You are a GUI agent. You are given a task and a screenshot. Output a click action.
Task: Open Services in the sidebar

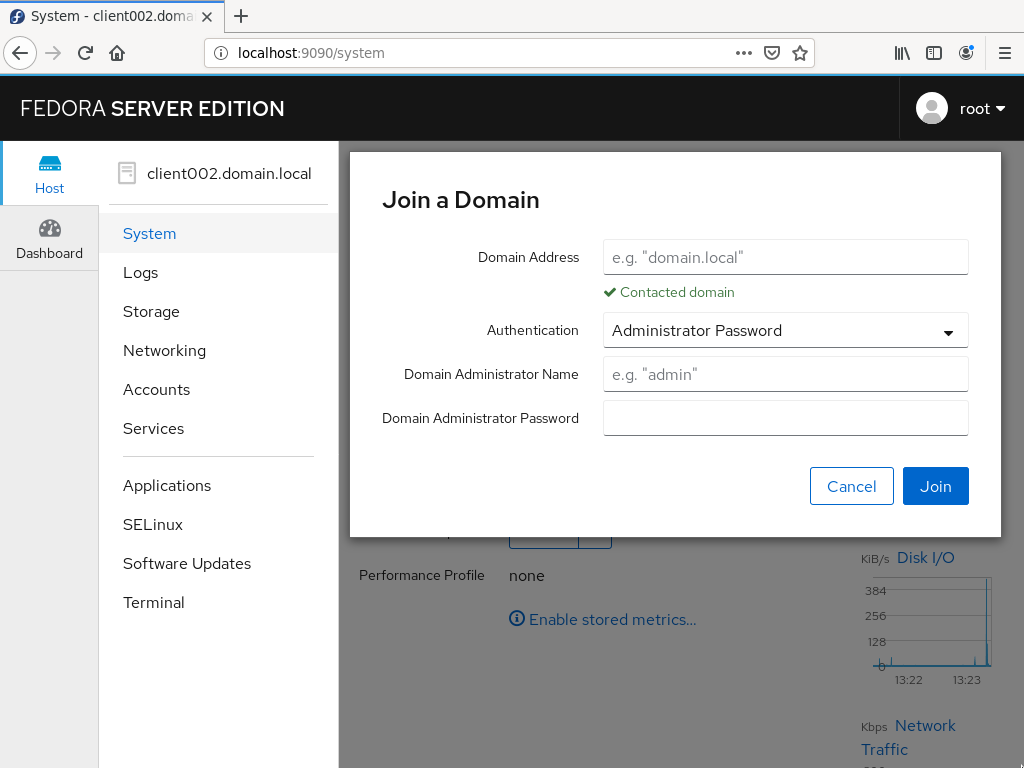(219, 429)
